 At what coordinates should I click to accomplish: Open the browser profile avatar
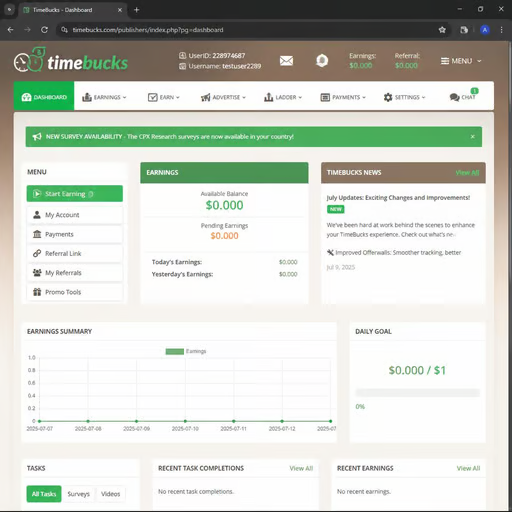click(485, 30)
